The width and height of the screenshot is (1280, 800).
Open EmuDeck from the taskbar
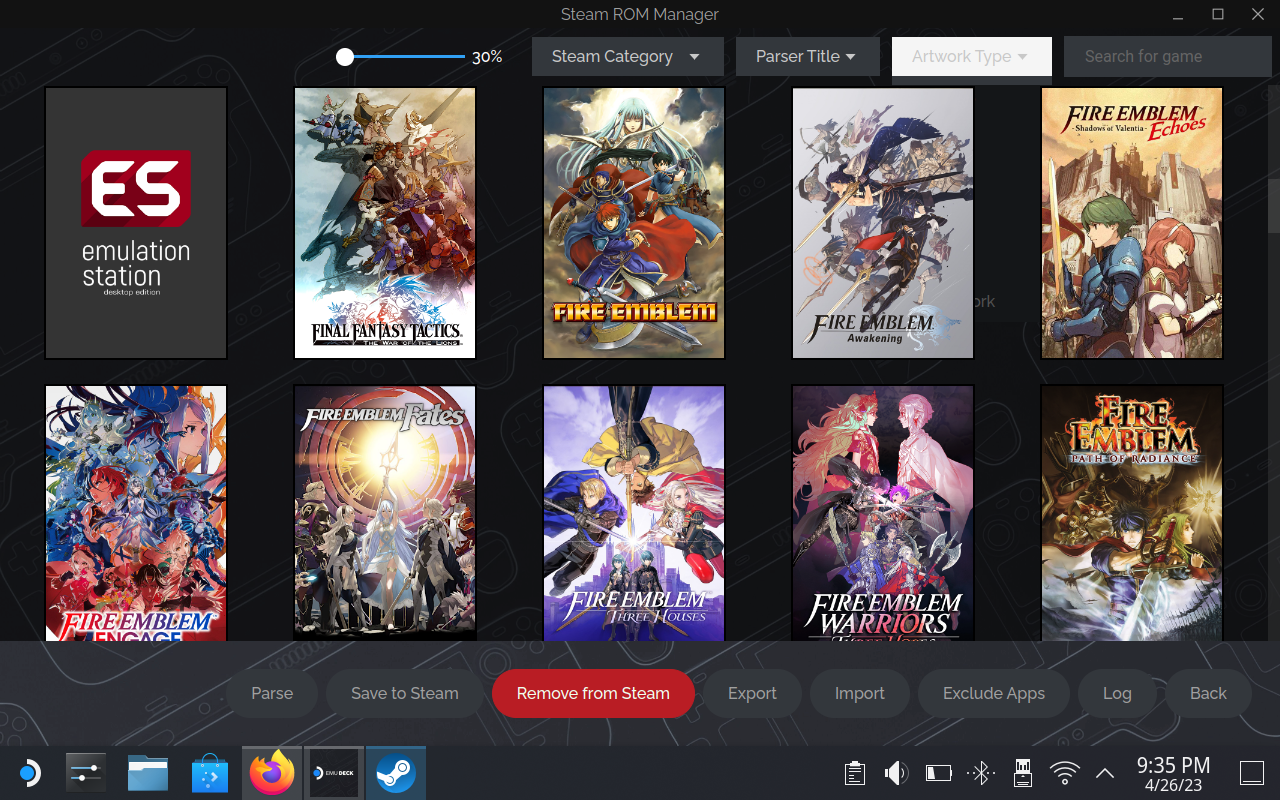pos(333,772)
